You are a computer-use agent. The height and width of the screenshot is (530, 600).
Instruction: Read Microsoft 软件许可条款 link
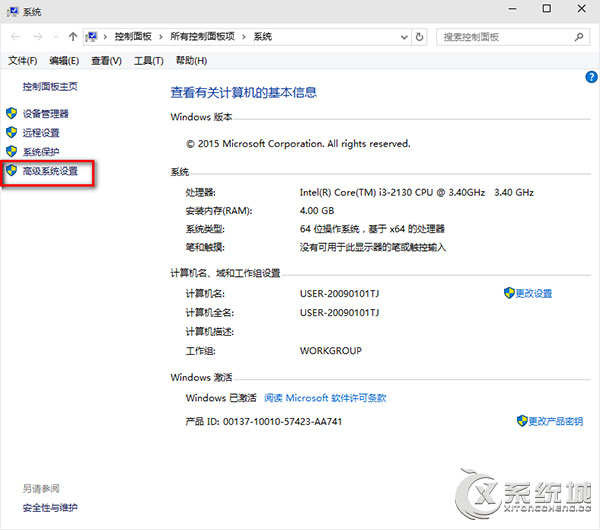pos(325,398)
